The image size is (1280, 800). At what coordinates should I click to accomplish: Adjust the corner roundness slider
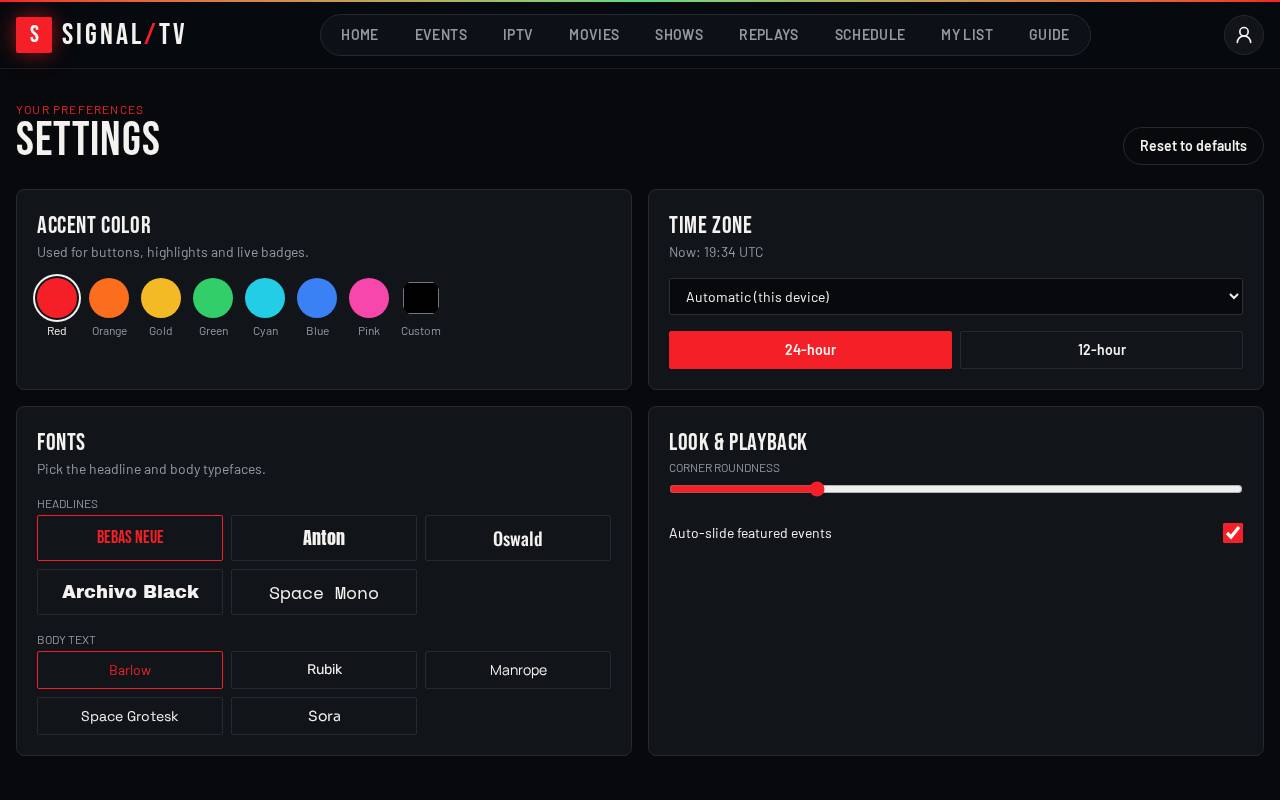[956, 489]
